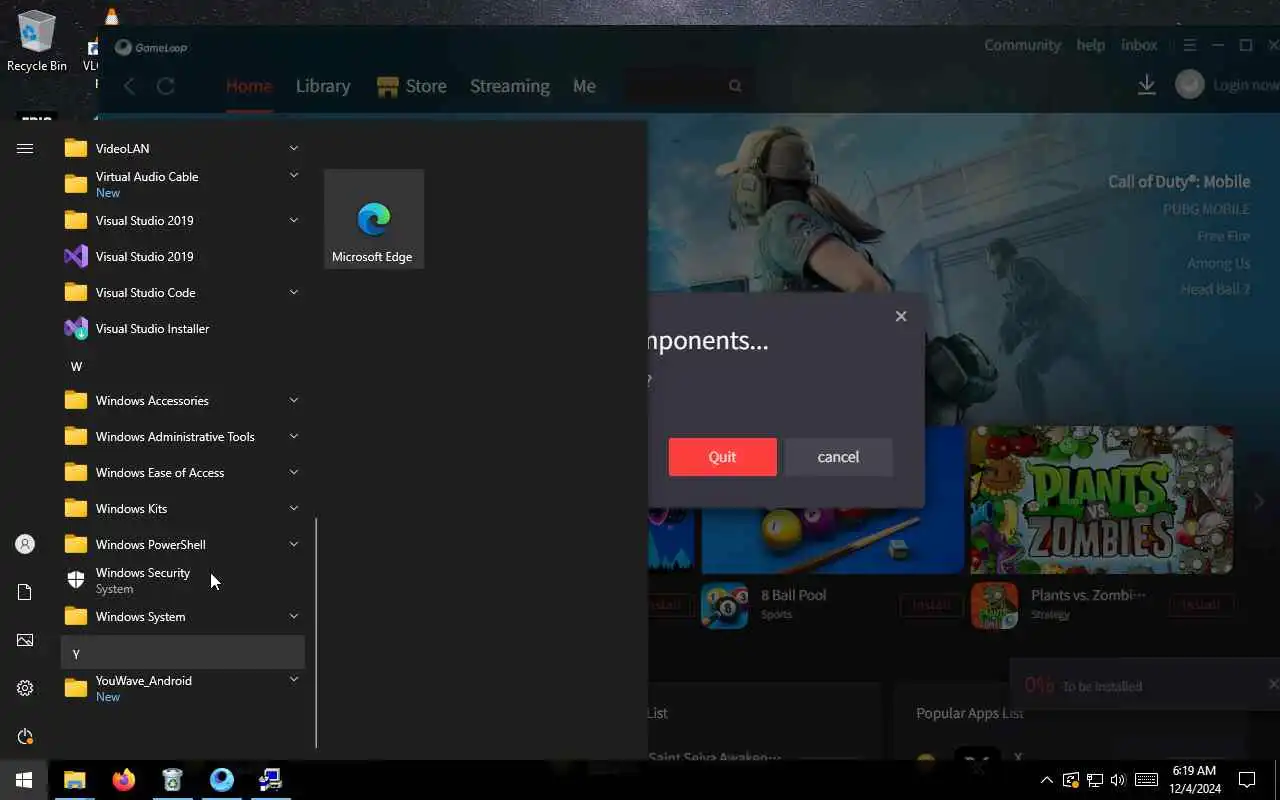Click help link in GameLoop header
The image size is (1280, 800).
click(x=1091, y=45)
